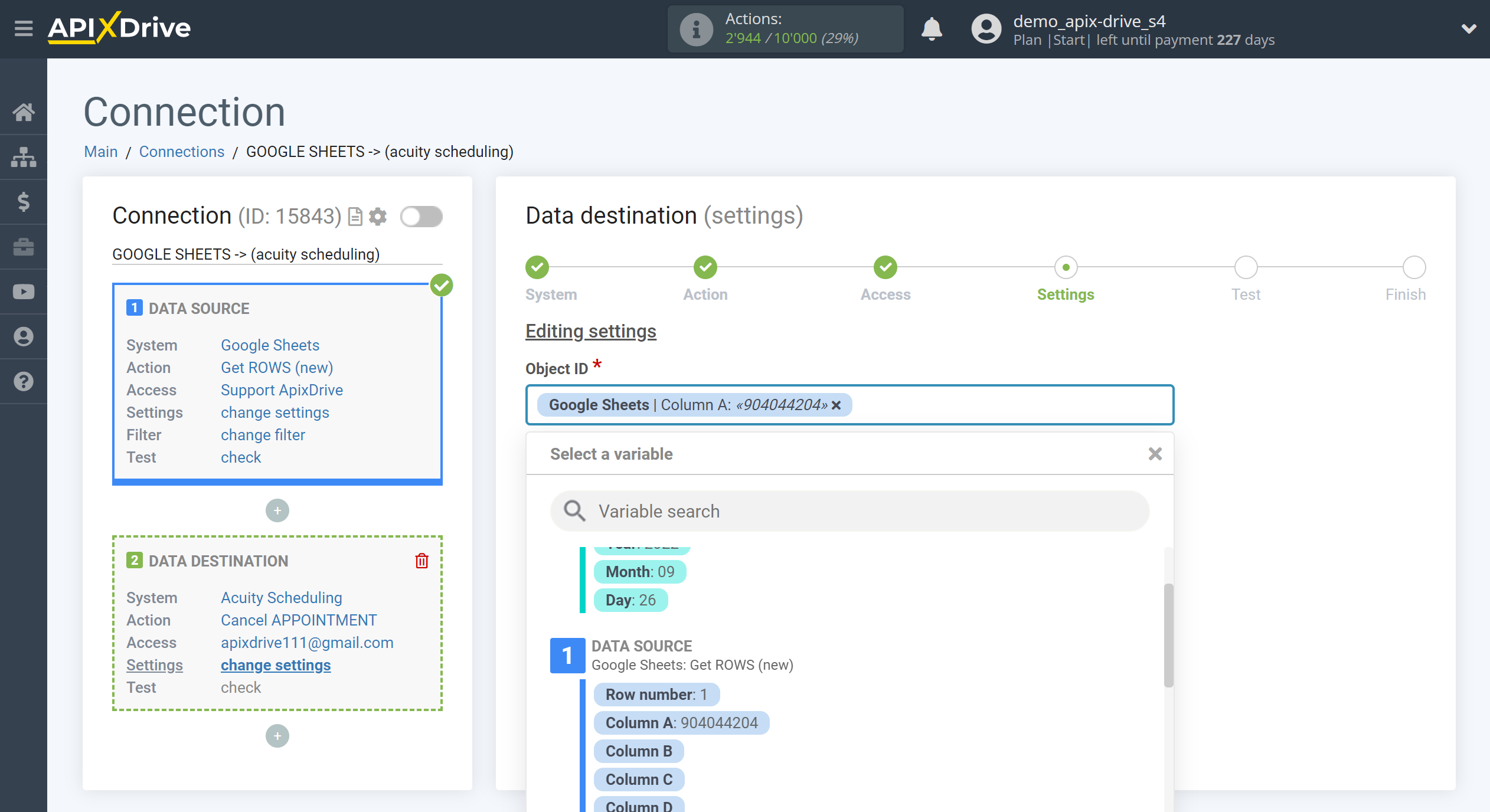Screen dimensions: 1490x812
Task: Open billing dollar icon in sidebar
Action: (24, 202)
